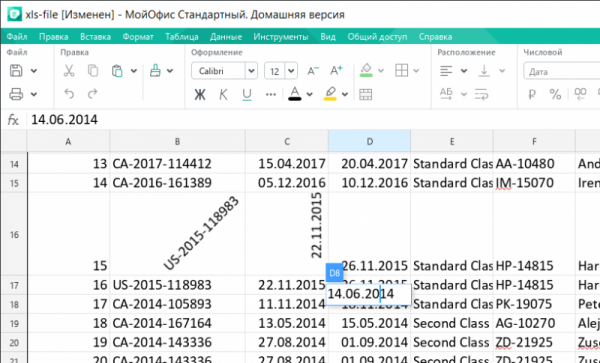
Task: Open the Формат menu
Action: (138, 37)
